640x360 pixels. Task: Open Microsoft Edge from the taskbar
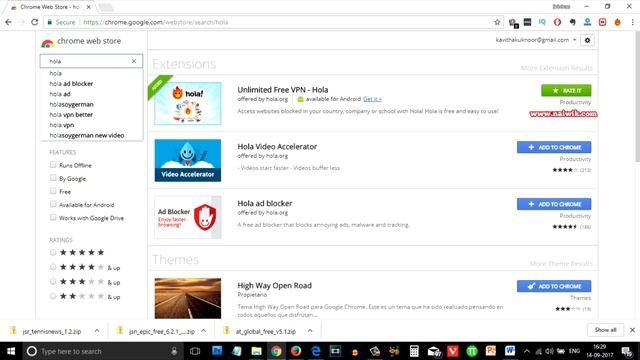pyautogui.click(x=316, y=351)
